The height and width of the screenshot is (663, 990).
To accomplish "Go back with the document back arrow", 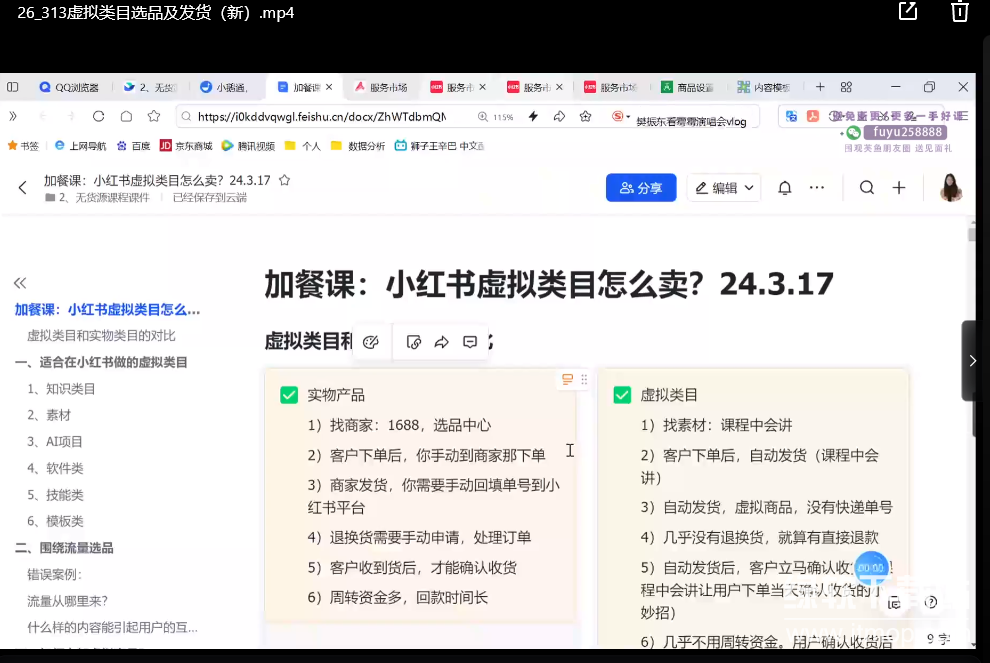I will (x=23, y=188).
